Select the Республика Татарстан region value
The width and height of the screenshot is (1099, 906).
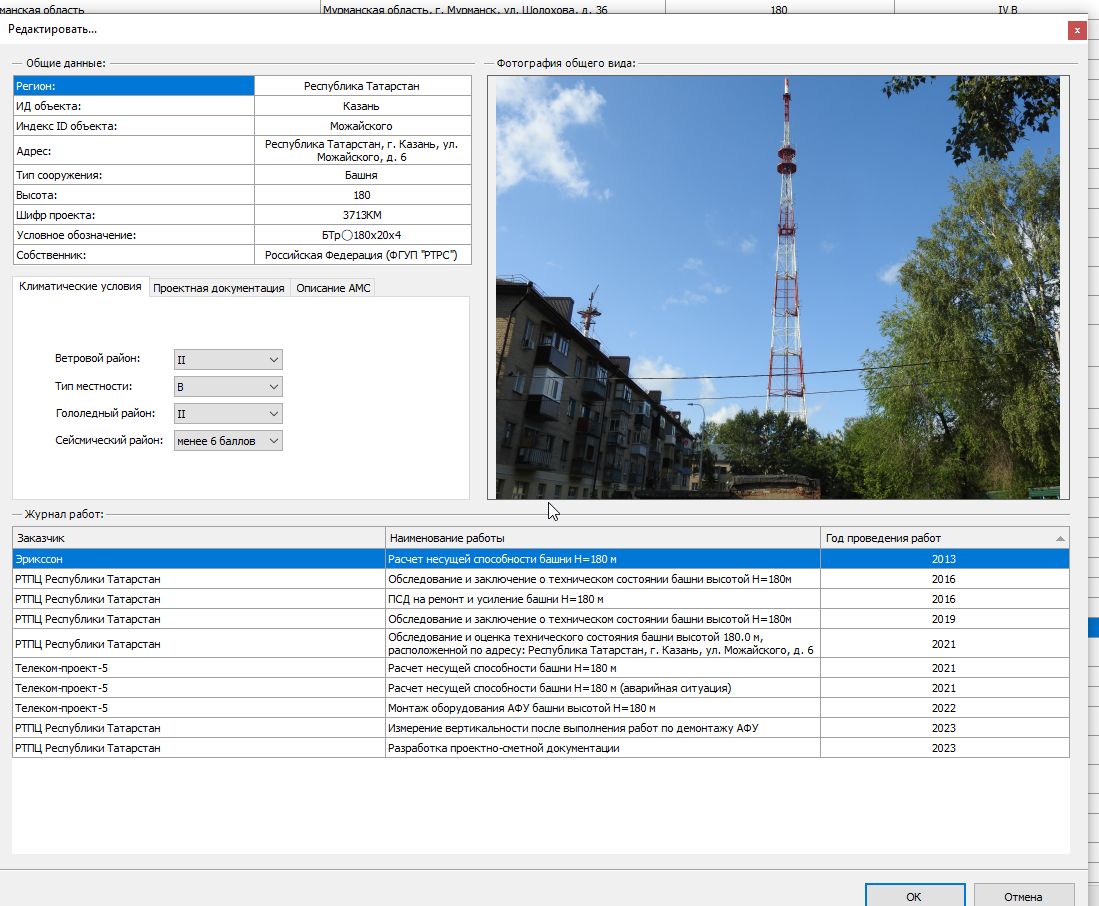(362, 85)
